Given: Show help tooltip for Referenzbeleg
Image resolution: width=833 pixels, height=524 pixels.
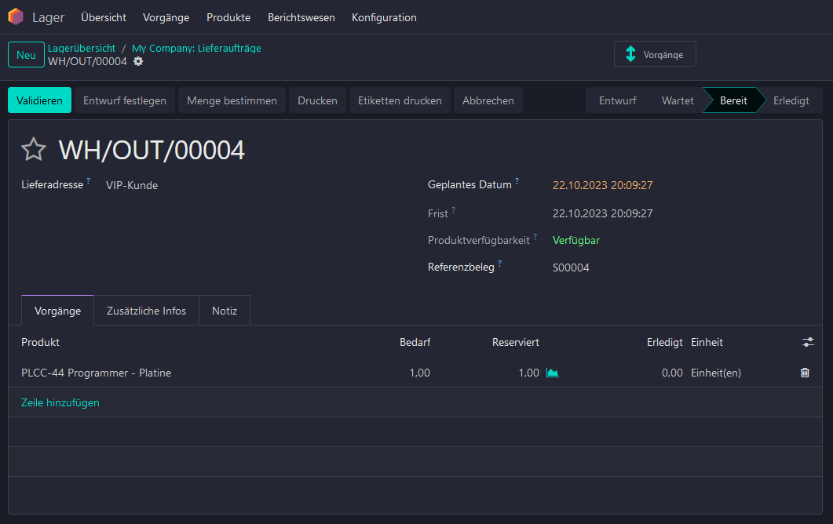Looking at the screenshot, I should pos(500,264).
